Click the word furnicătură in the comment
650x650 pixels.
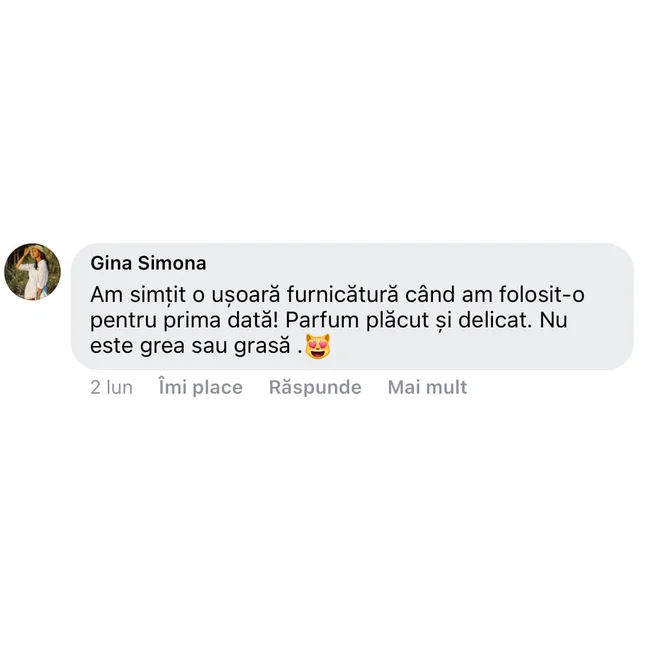(342, 295)
